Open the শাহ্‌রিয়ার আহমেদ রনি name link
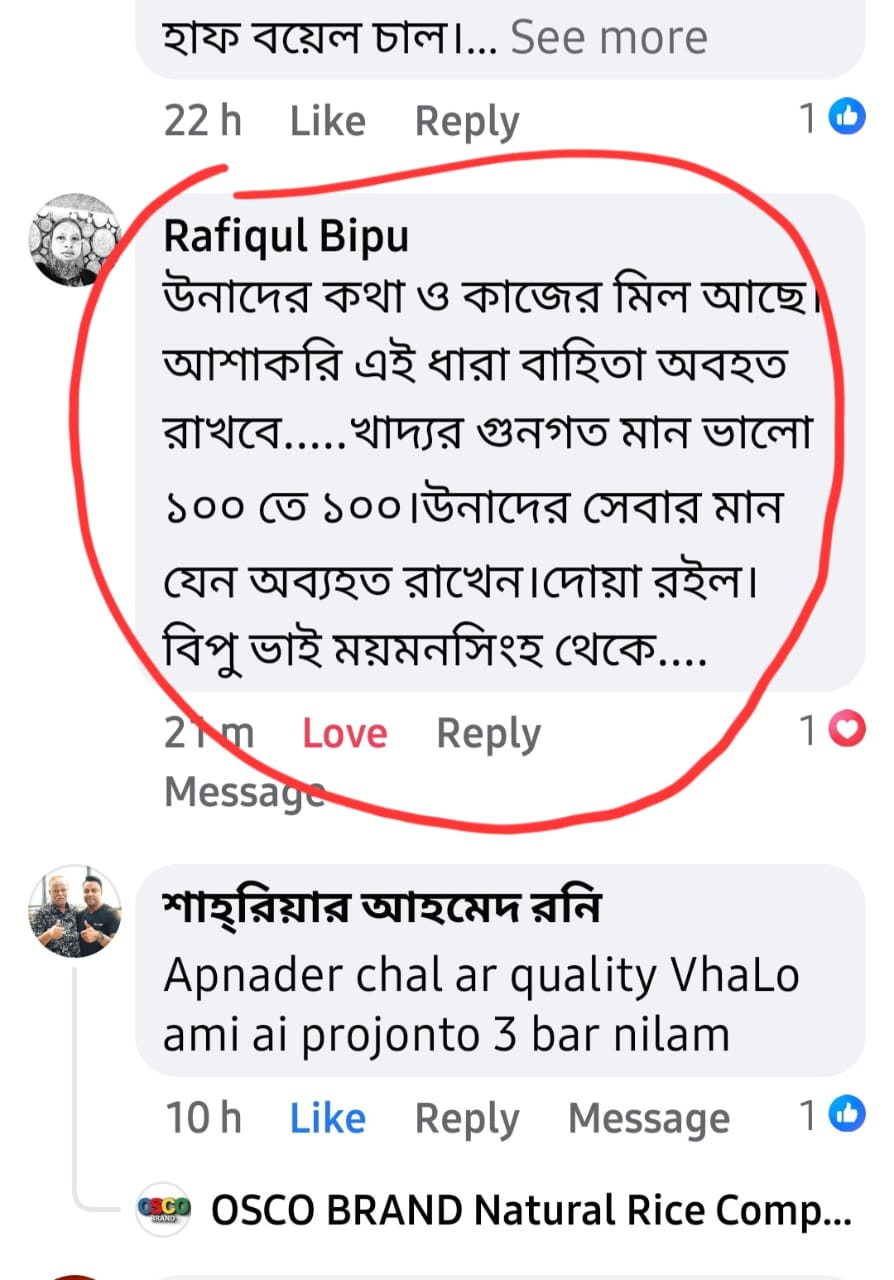This screenshot has height=1280, width=894. pyautogui.click(x=383, y=908)
